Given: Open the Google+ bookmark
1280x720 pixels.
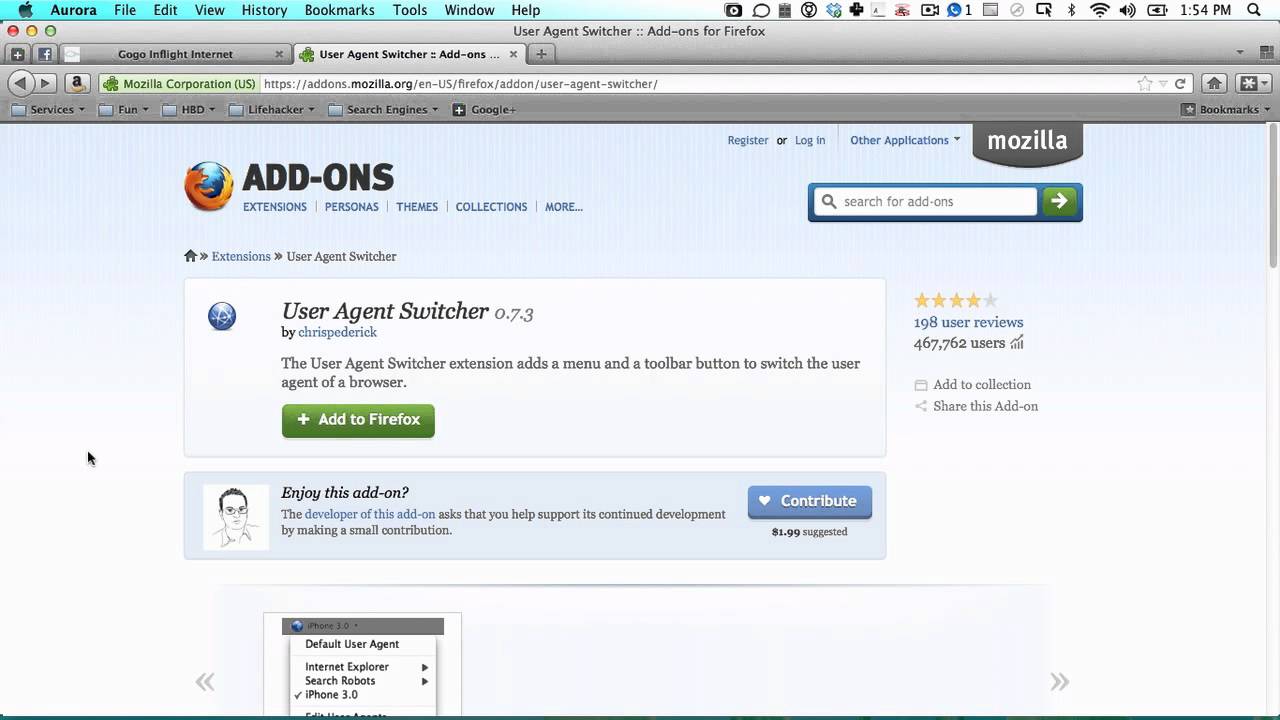Looking at the screenshot, I should tap(485, 110).
